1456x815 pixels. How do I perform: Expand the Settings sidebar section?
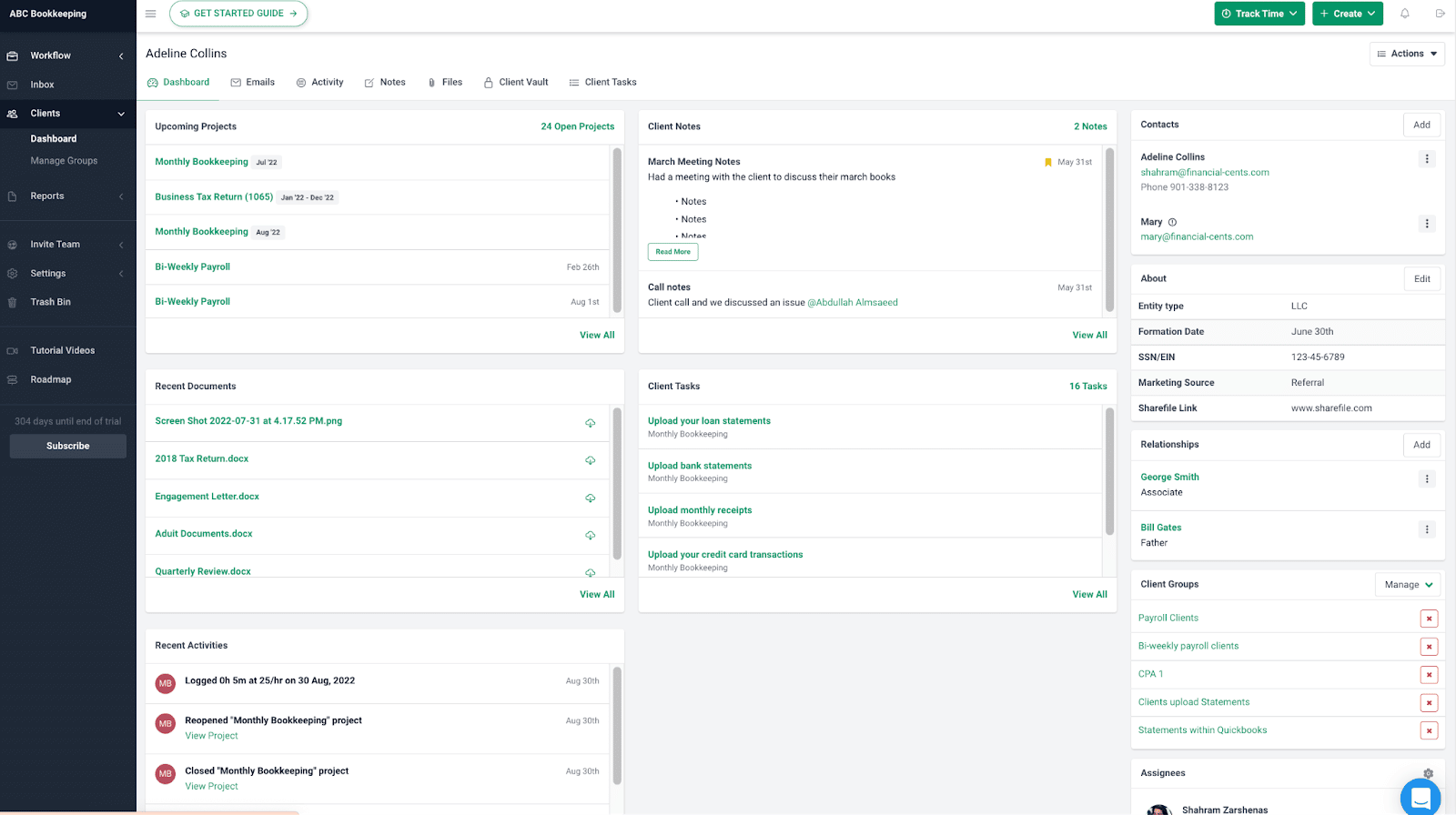click(68, 274)
